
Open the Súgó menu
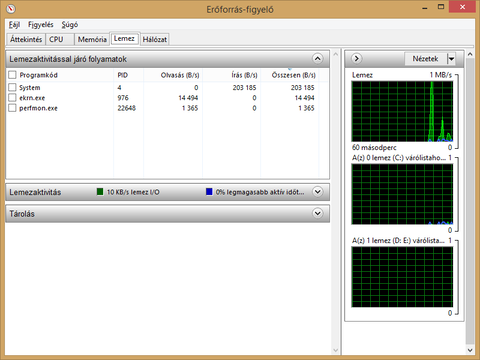pyautogui.click(x=70, y=25)
